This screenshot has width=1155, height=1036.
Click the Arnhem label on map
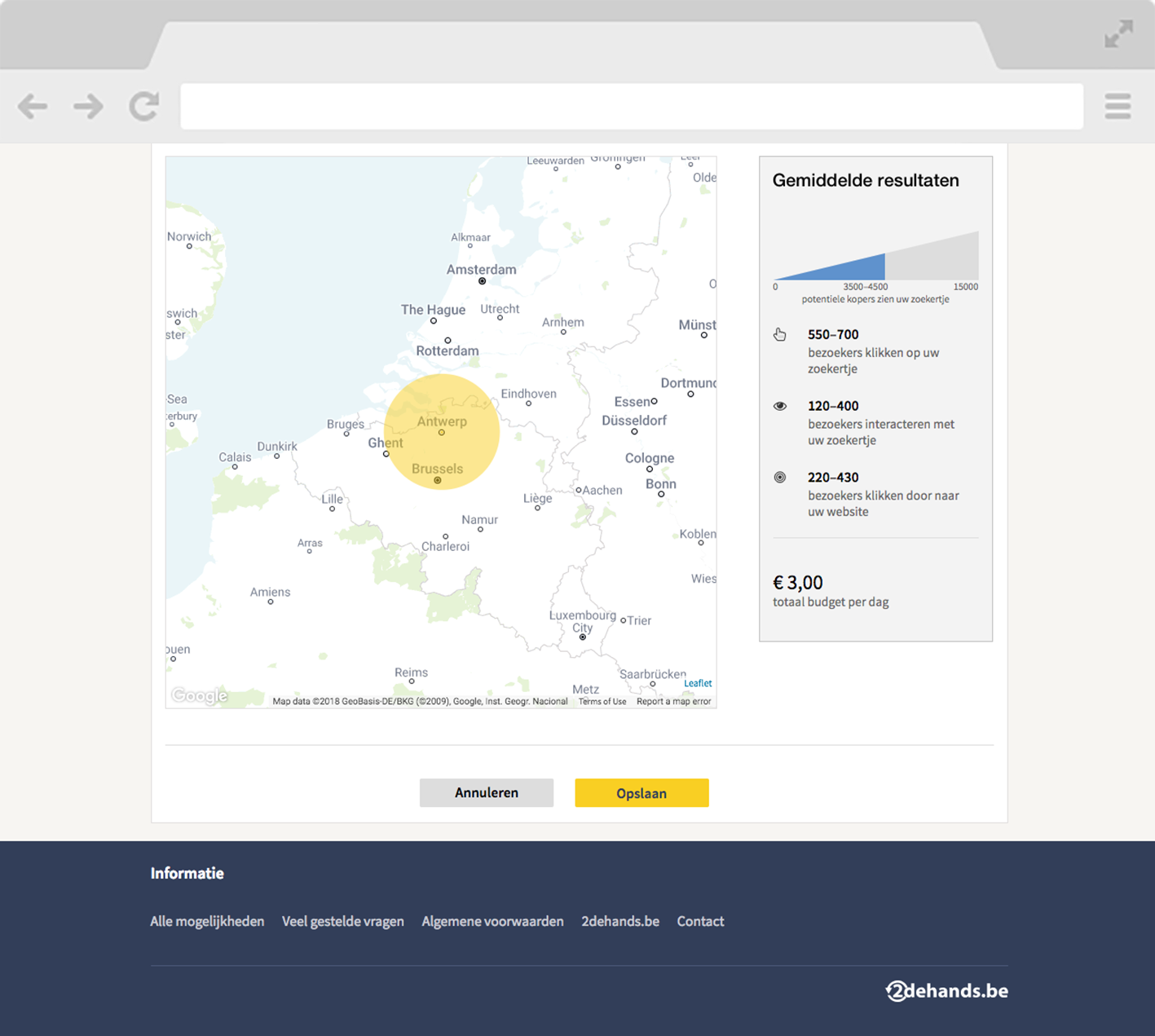pos(563,322)
